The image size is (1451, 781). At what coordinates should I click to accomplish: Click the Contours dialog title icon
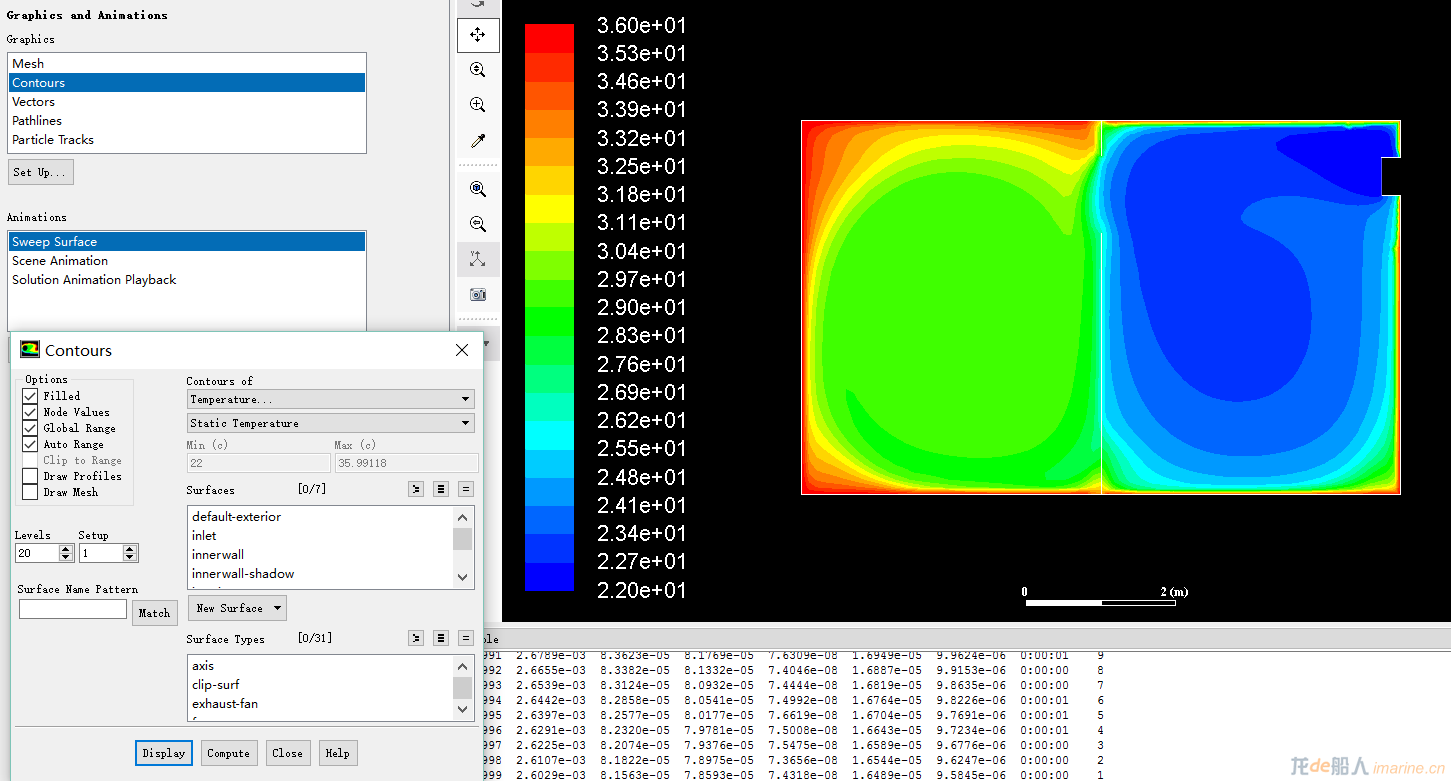pos(30,350)
